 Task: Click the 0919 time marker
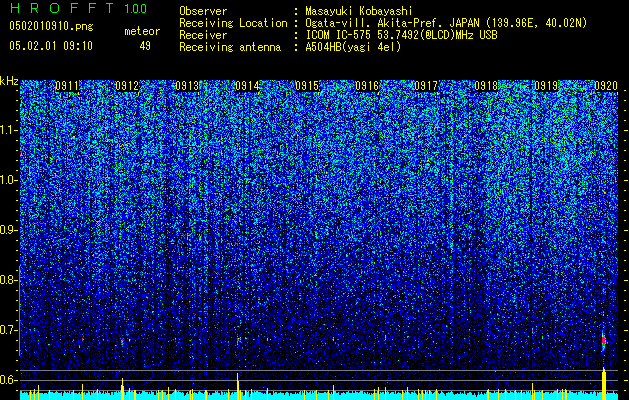[x=546, y=86]
